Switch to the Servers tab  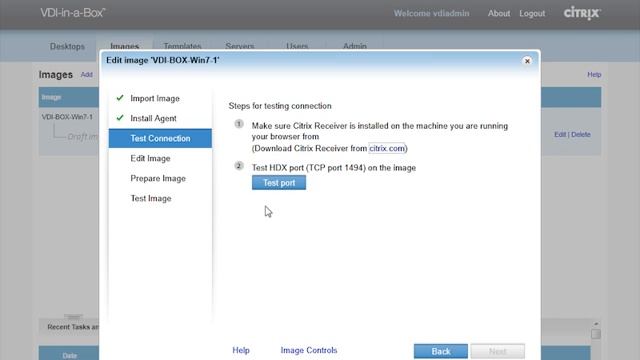pyautogui.click(x=240, y=46)
